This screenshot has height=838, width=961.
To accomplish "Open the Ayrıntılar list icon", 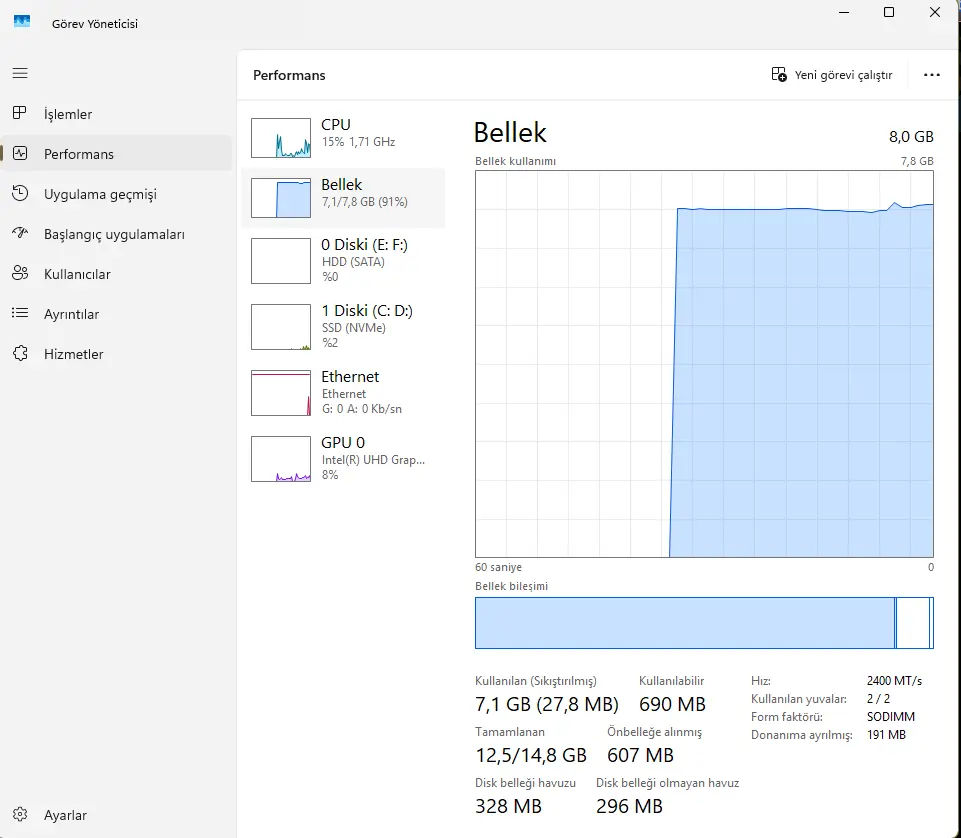I will (x=20, y=313).
